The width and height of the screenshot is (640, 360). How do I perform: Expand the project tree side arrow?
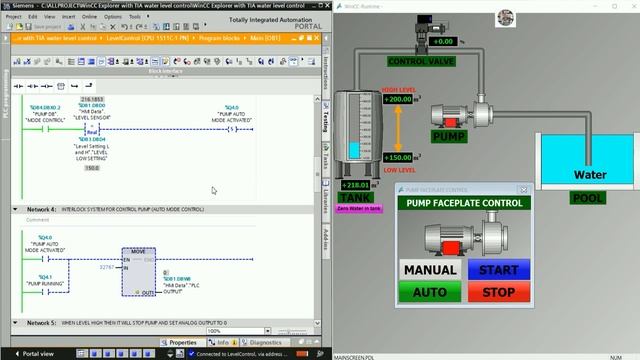click(5, 38)
